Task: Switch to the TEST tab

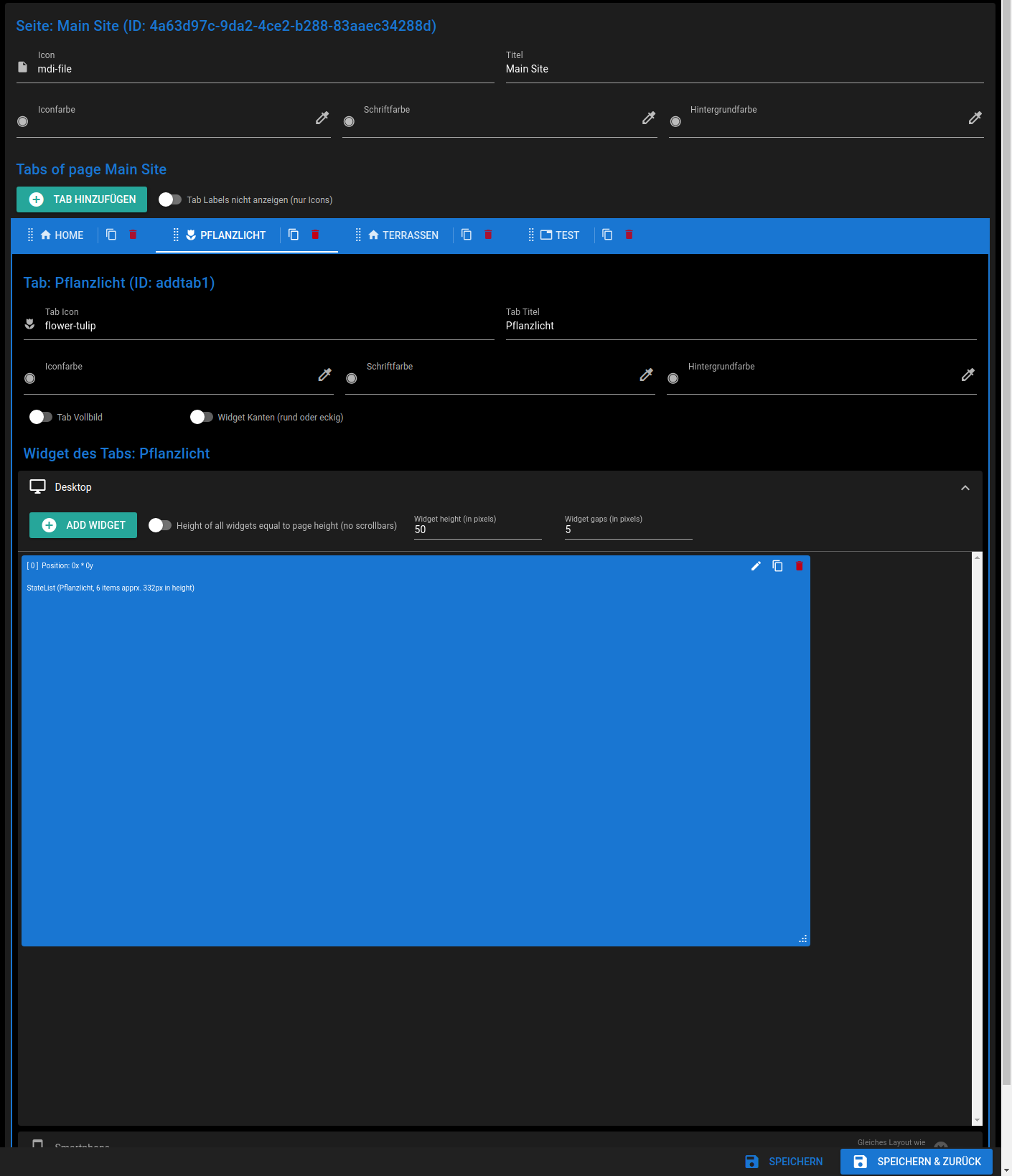Action: click(560, 235)
